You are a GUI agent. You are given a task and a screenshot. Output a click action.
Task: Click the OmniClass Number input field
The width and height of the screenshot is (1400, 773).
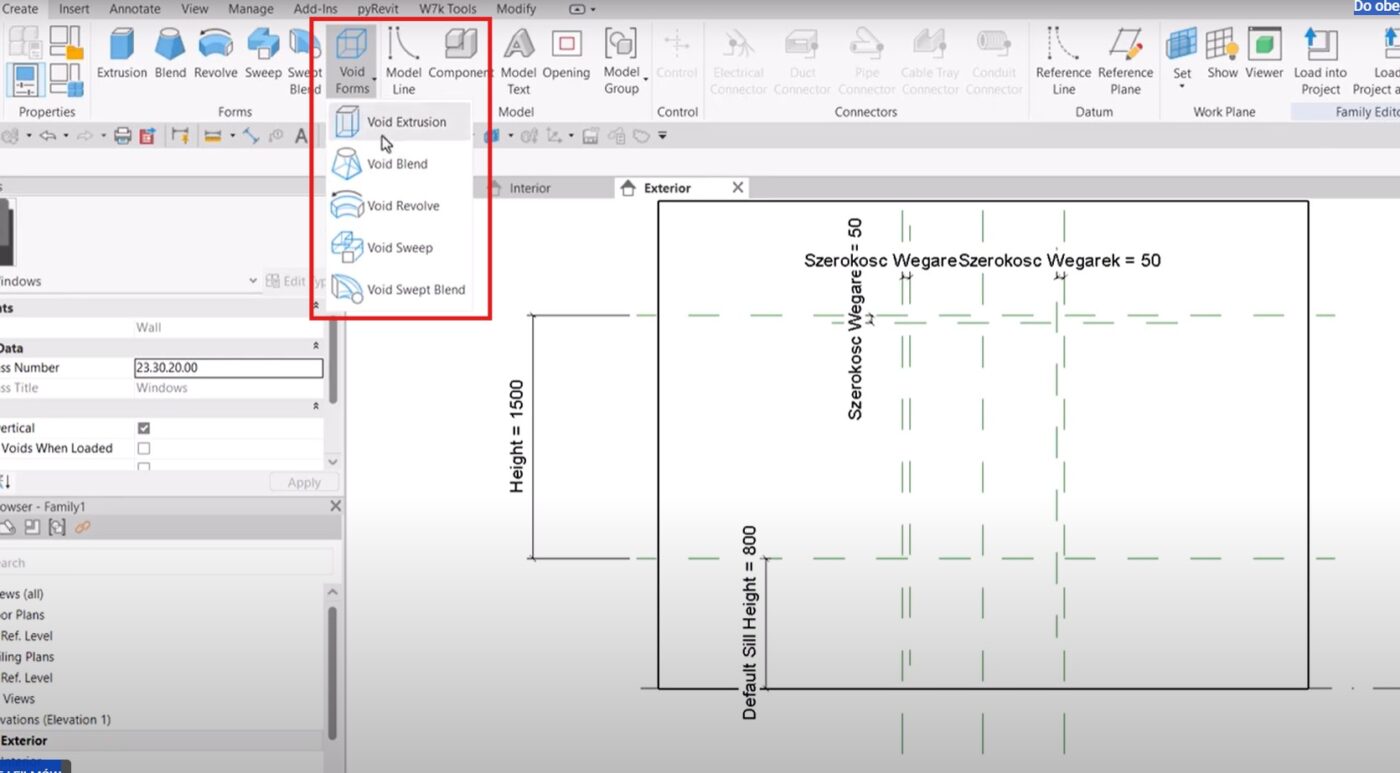click(x=228, y=368)
